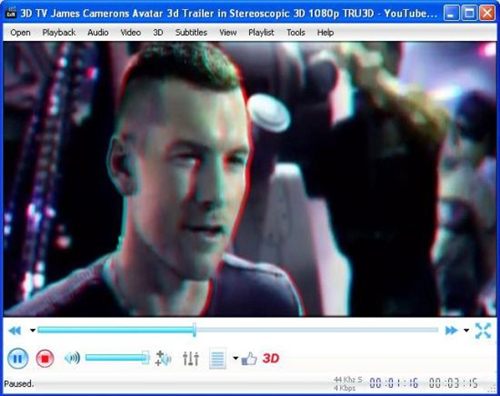The height and width of the screenshot is (396, 500).
Task: Click the Paused status text
Action: 19,384
